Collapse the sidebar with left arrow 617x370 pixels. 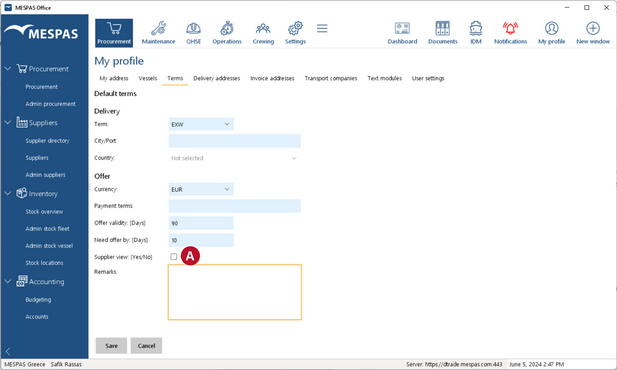coord(8,351)
